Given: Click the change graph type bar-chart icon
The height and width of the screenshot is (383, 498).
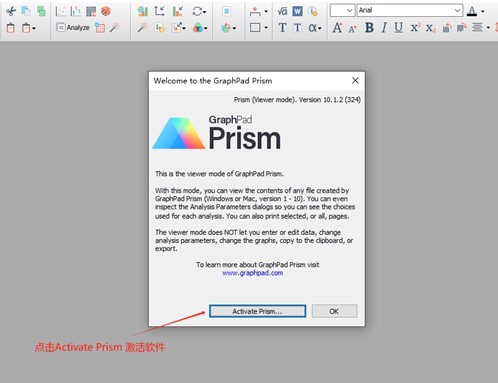Looking at the screenshot, I should coord(143,11).
